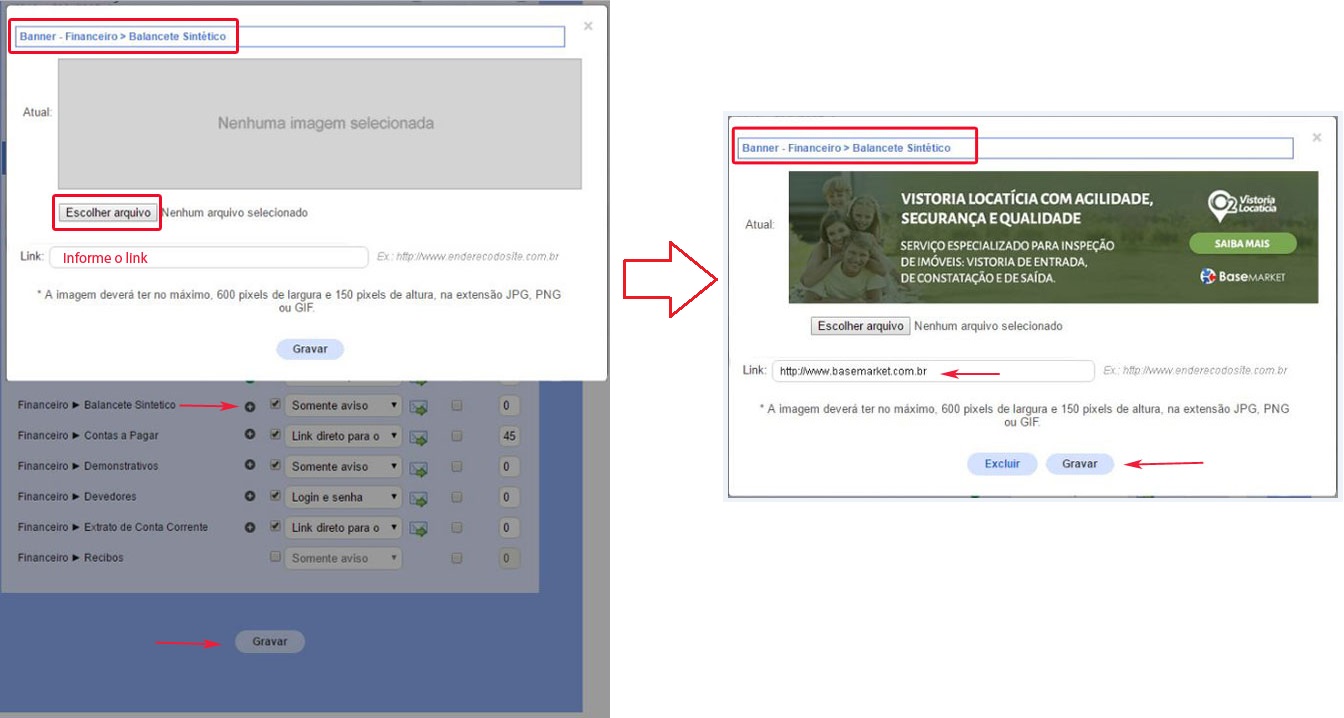Click the Link field containing basemarket URL
Image resolution: width=1344 pixels, height=718 pixels.
(932, 371)
